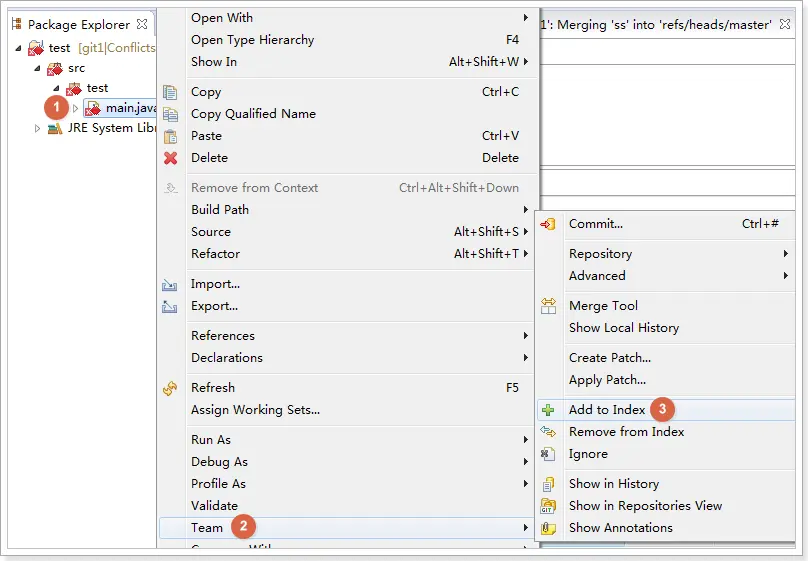Expand the main.java tree node arrow
808x561 pixels.
75,108
